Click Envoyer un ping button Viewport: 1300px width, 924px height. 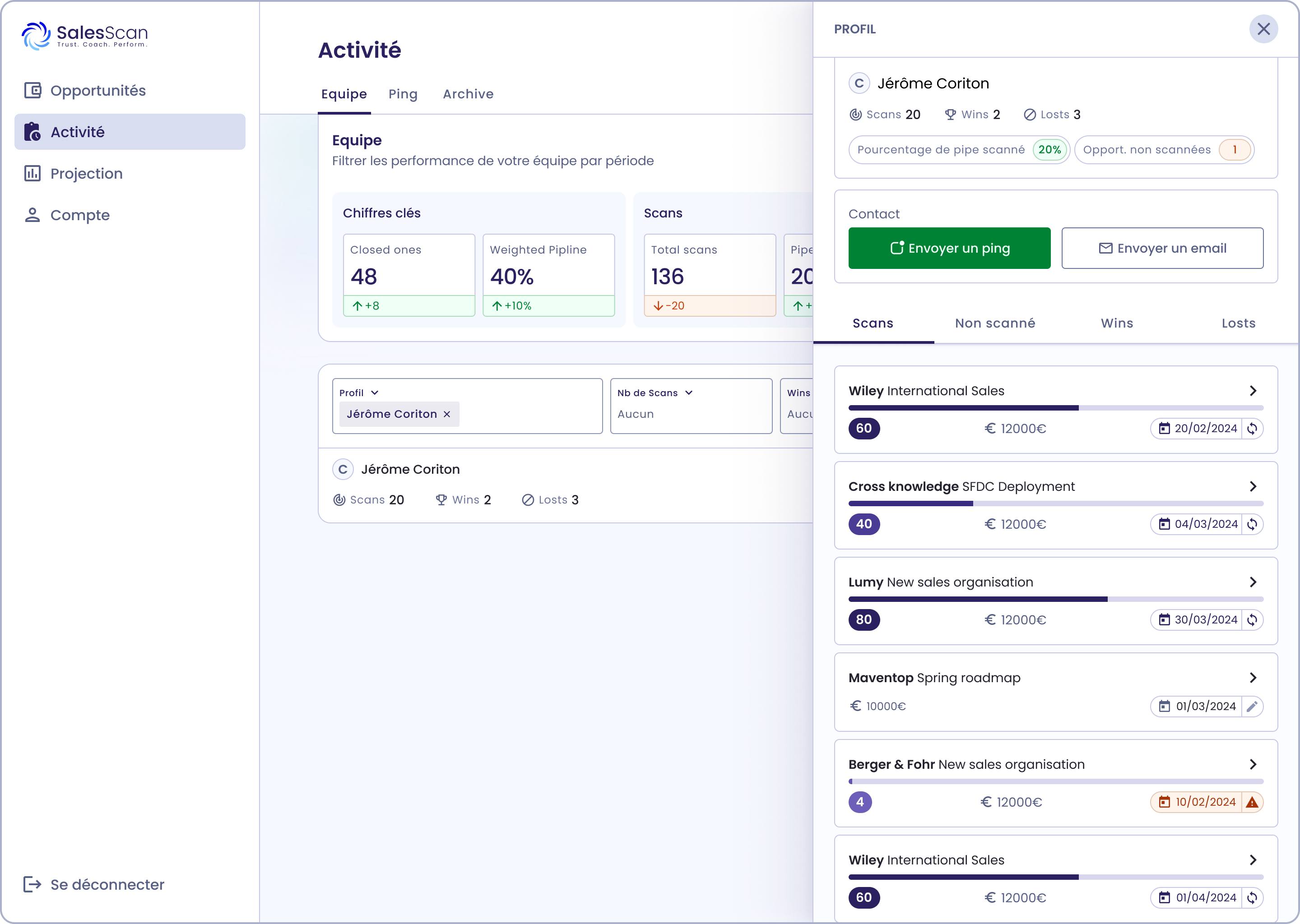pos(949,248)
